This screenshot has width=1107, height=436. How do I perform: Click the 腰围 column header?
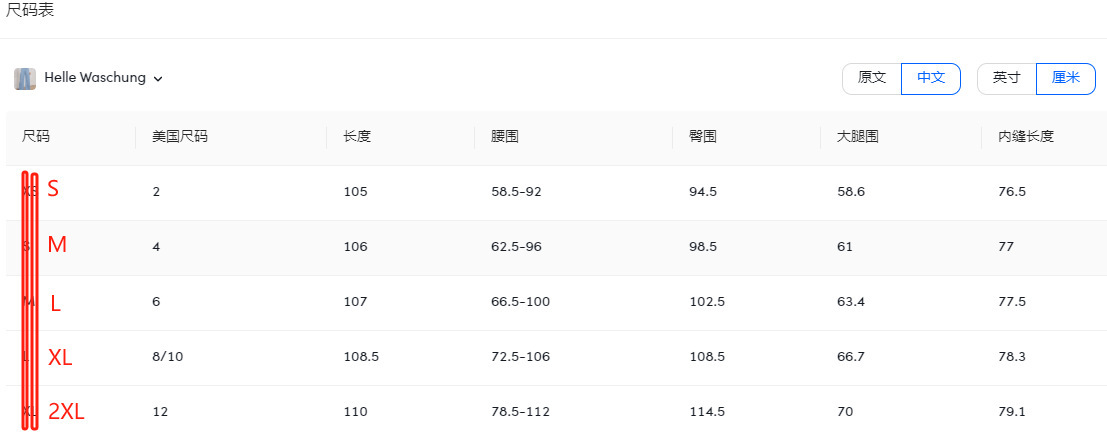(x=505, y=137)
